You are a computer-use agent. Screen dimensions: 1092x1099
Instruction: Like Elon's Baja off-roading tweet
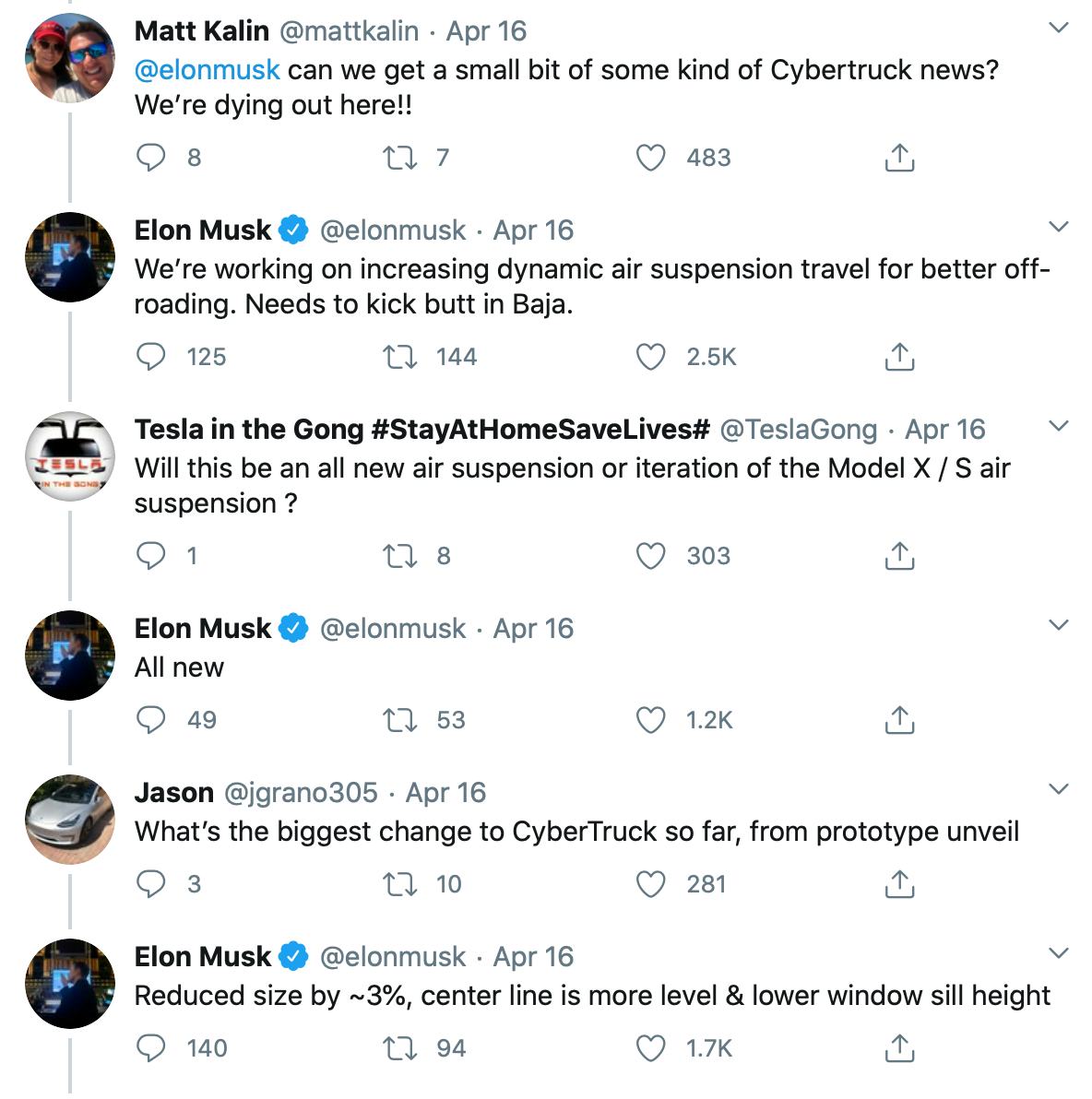(x=651, y=357)
